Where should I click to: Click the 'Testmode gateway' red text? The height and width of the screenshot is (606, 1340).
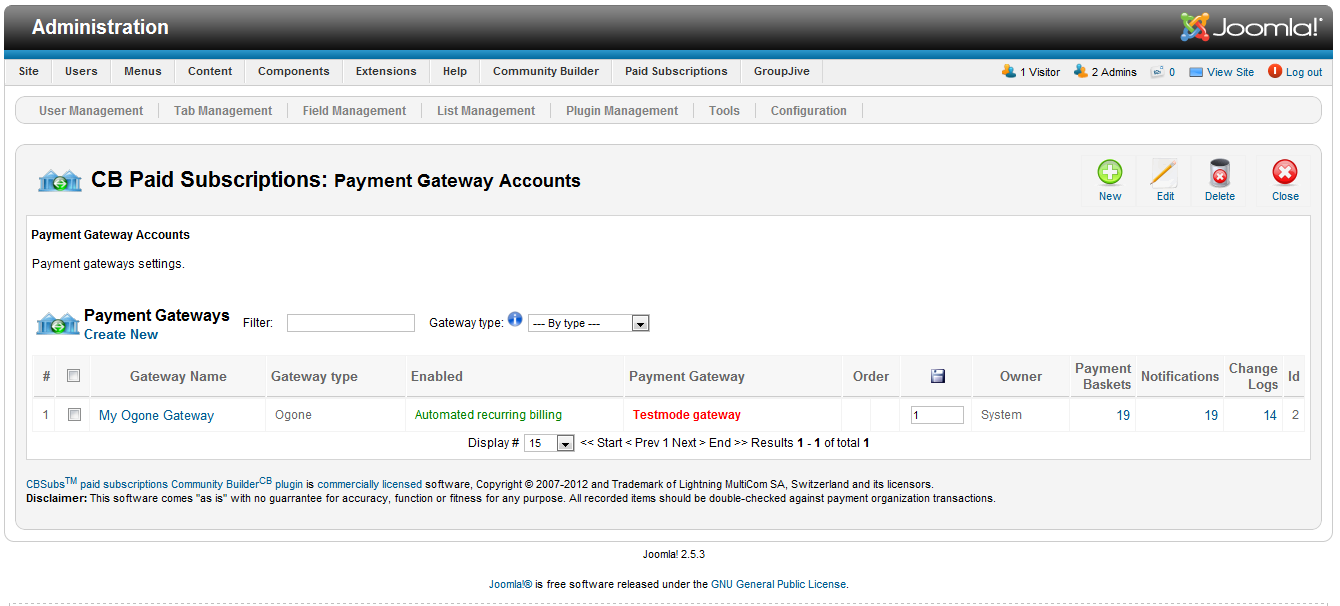point(687,415)
